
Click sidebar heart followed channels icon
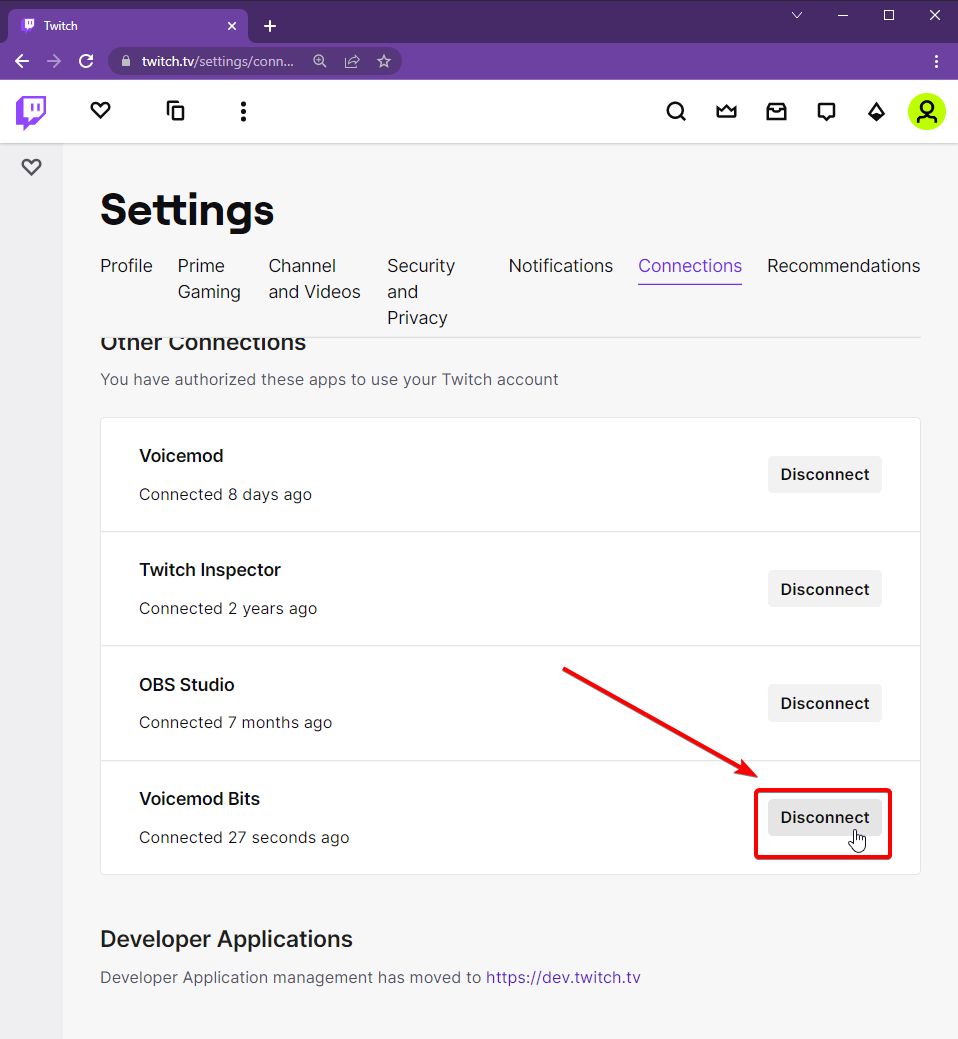(x=31, y=167)
